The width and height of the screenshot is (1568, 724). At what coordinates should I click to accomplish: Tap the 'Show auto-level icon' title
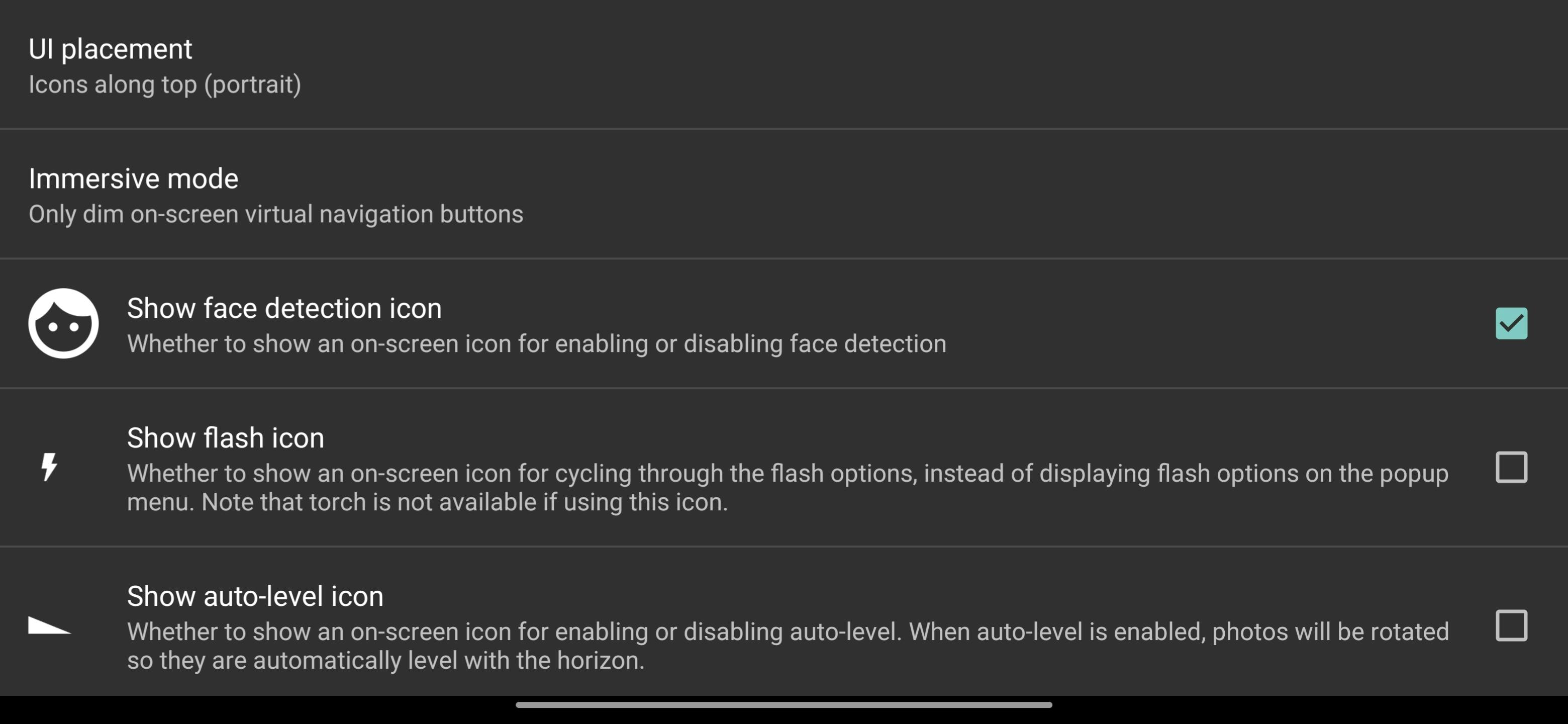(255, 596)
